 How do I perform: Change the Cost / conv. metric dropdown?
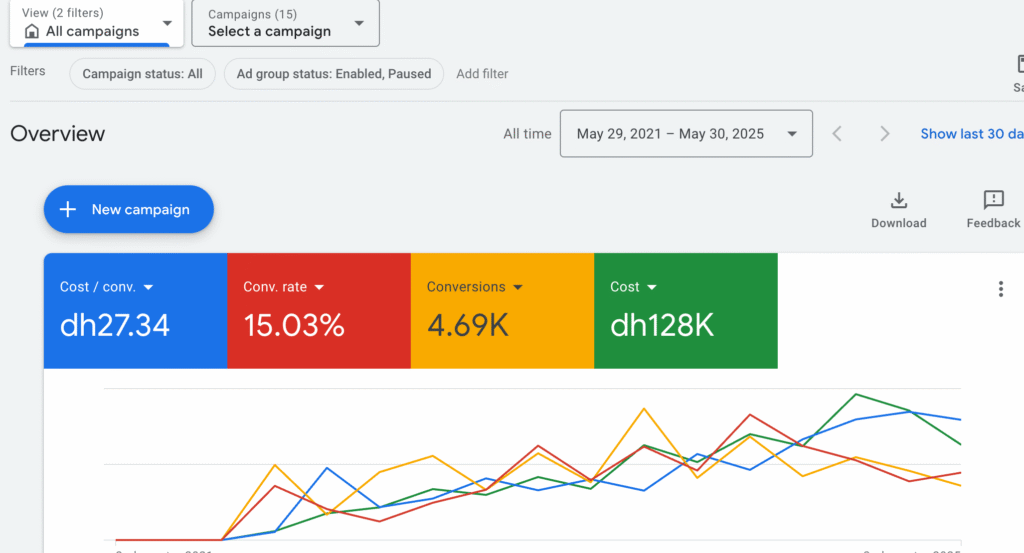click(149, 287)
